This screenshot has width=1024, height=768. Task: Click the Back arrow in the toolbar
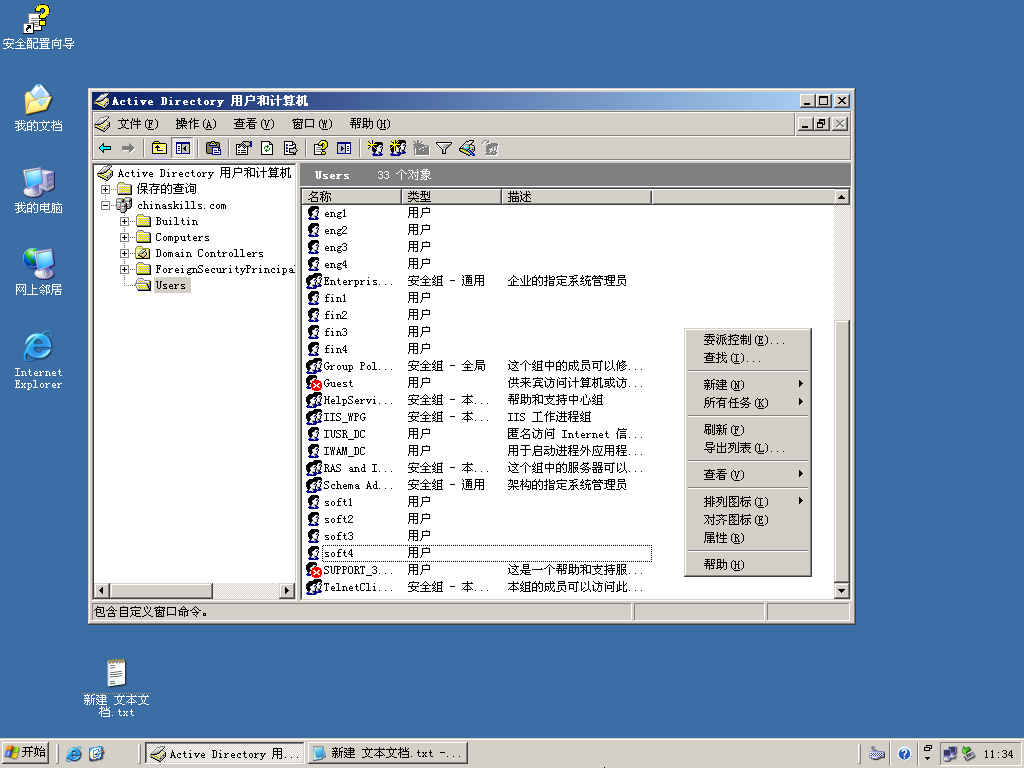(x=105, y=148)
